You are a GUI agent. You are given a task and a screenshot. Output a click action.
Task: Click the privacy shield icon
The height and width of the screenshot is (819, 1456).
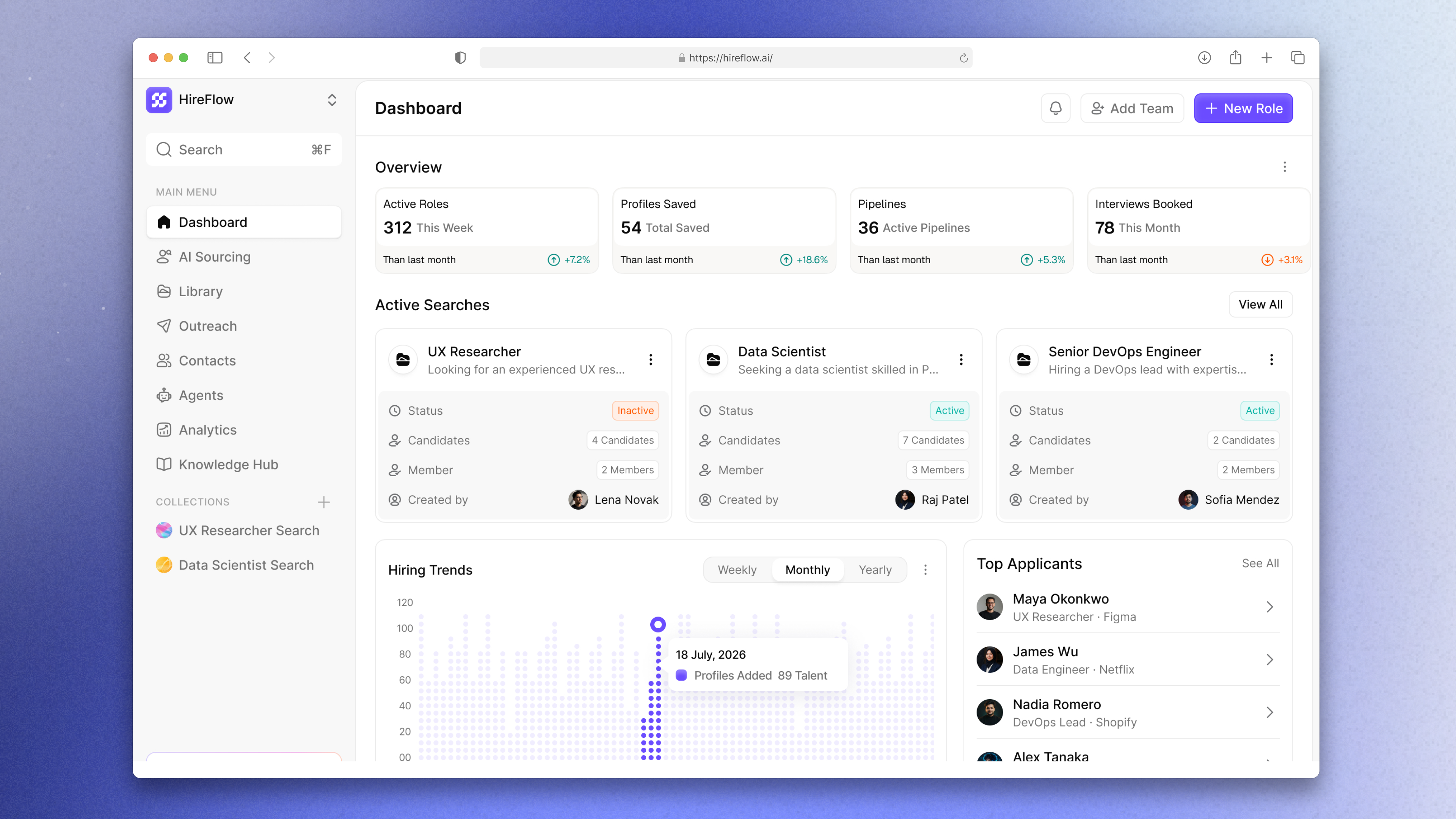click(460, 58)
